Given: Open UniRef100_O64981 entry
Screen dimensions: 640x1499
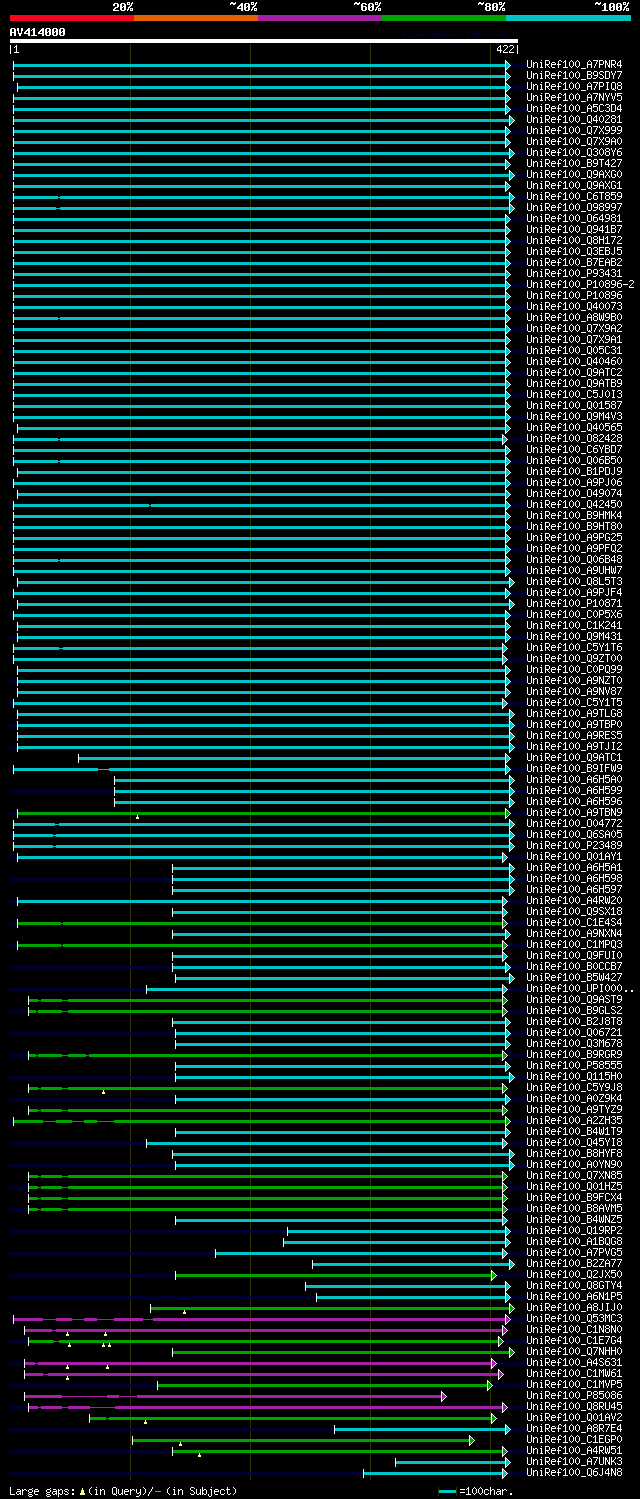Looking at the screenshot, I should [574, 218].
